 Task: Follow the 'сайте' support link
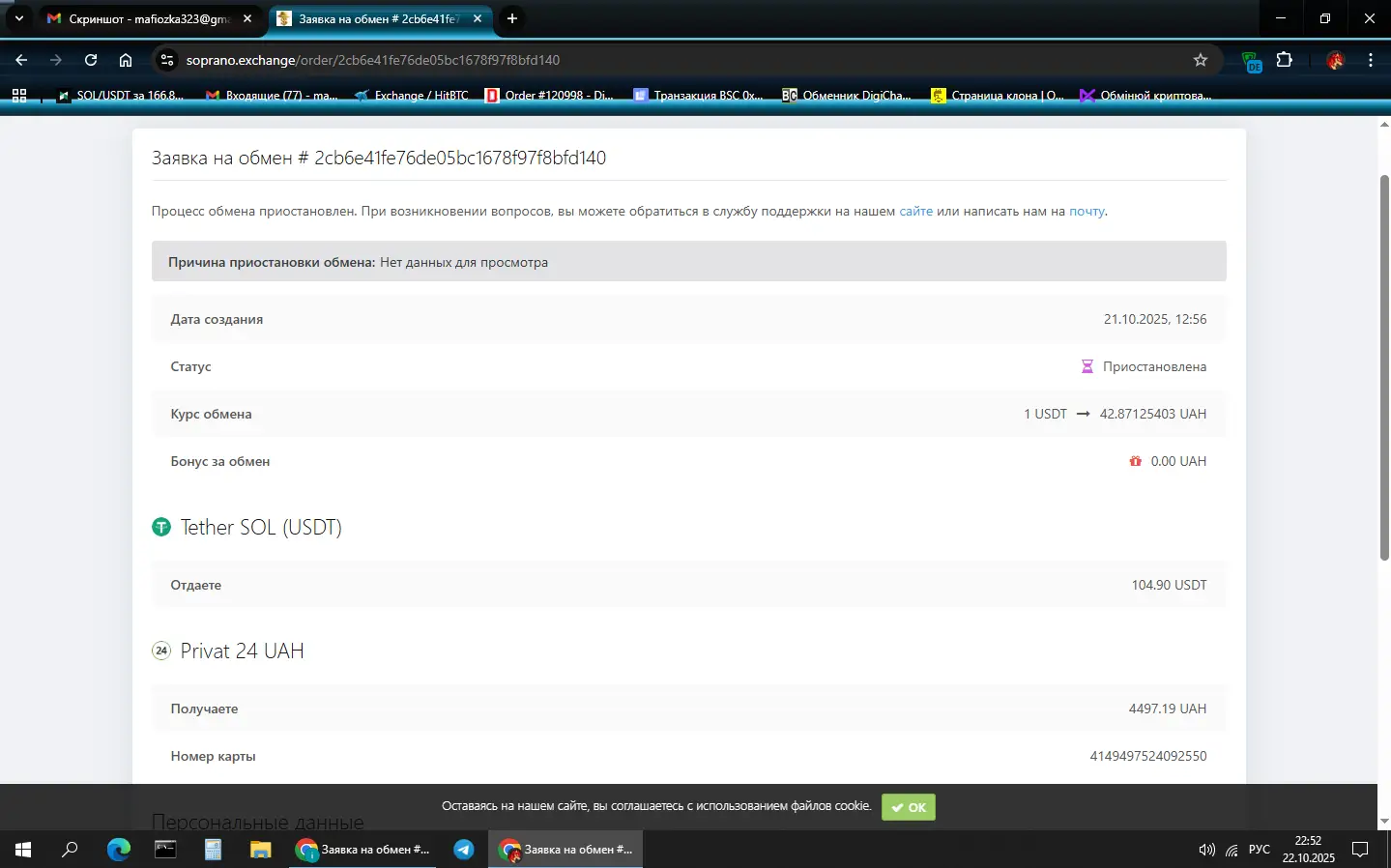[x=915, y=211]
